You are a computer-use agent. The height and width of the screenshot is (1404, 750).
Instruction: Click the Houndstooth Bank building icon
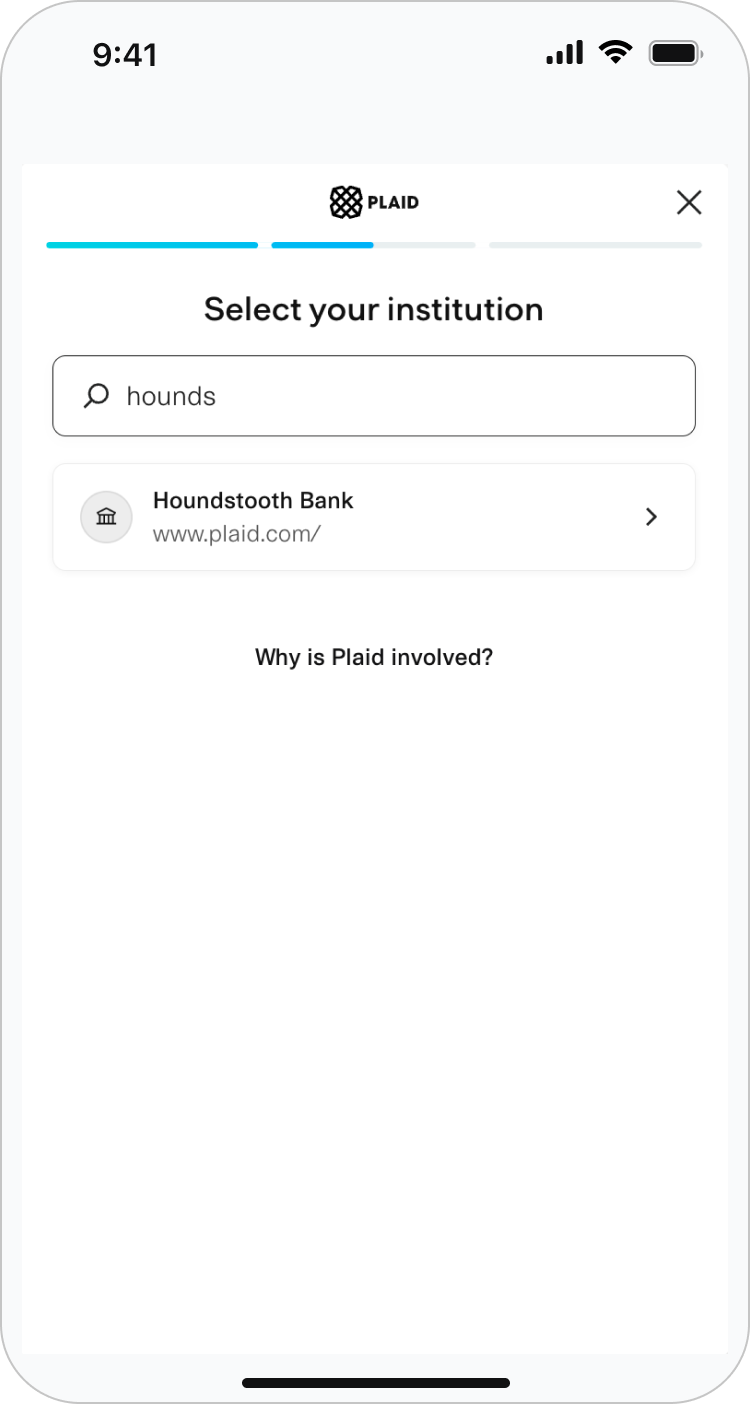tap(106, 517)
